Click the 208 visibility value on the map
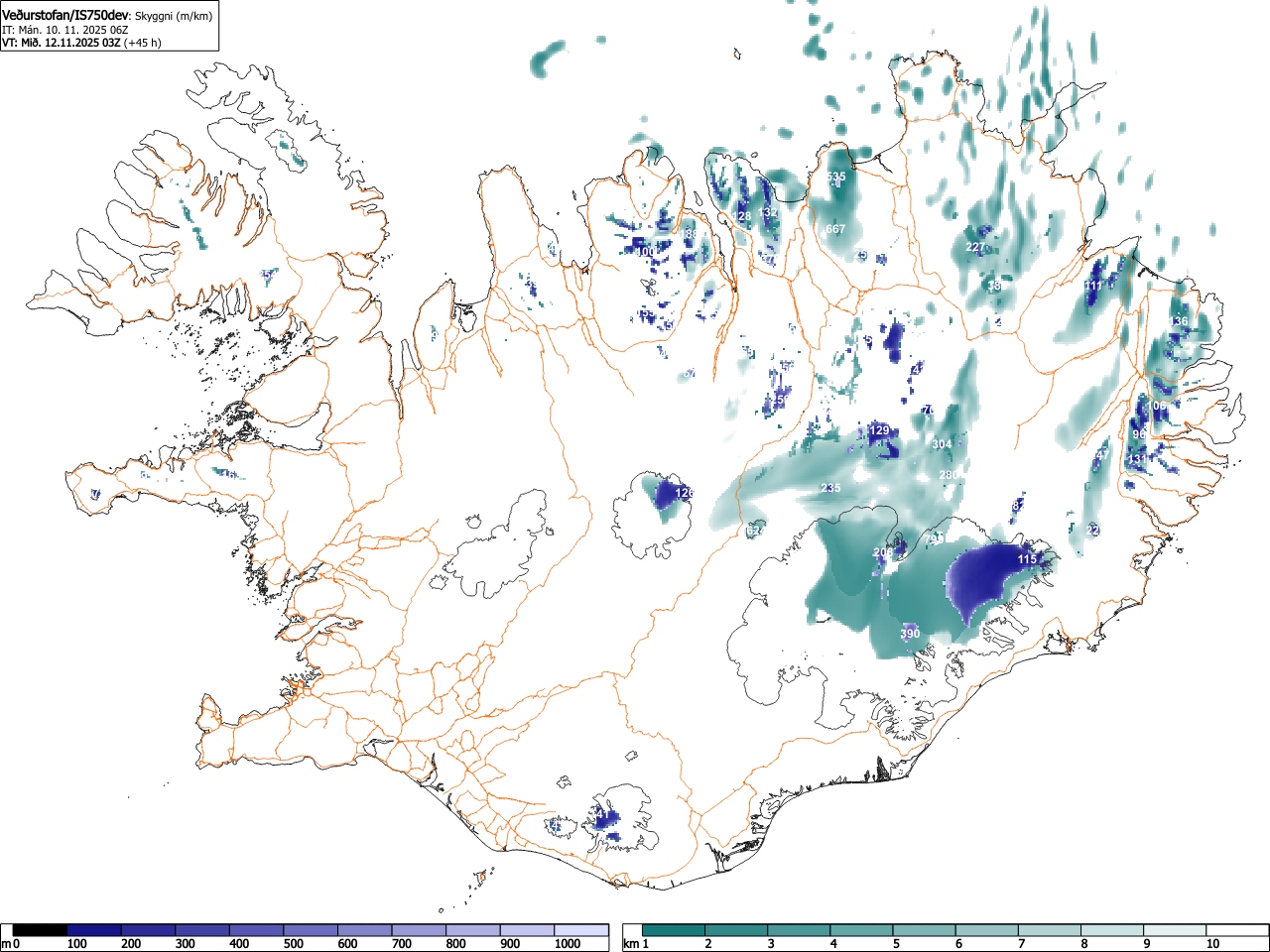The image size is (1270, 952). (883, 552)
